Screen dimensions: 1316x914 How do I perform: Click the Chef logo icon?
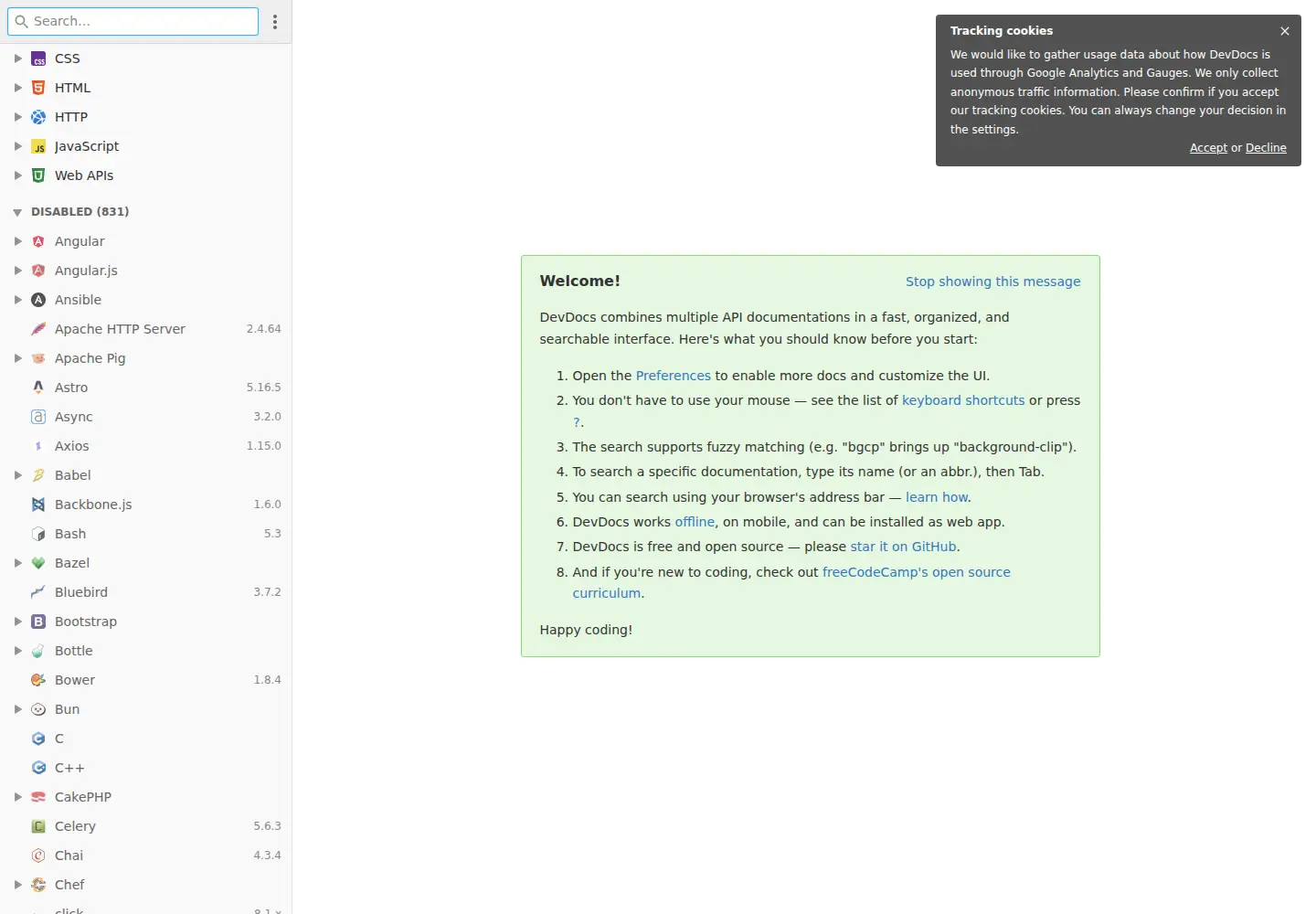pos(38,885)
